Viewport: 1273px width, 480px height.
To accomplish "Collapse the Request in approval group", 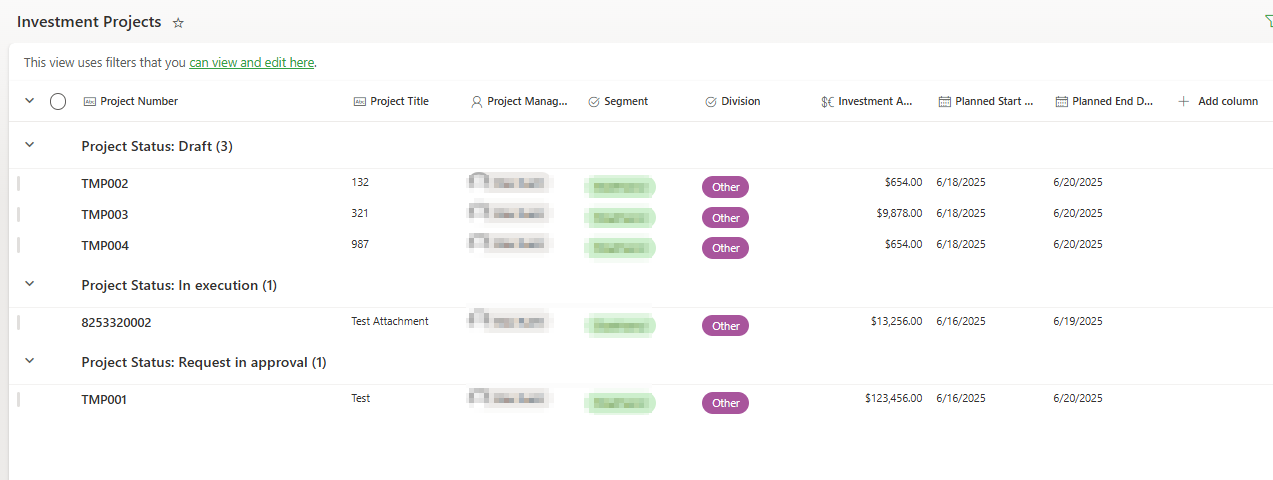I will pos(29,361).
